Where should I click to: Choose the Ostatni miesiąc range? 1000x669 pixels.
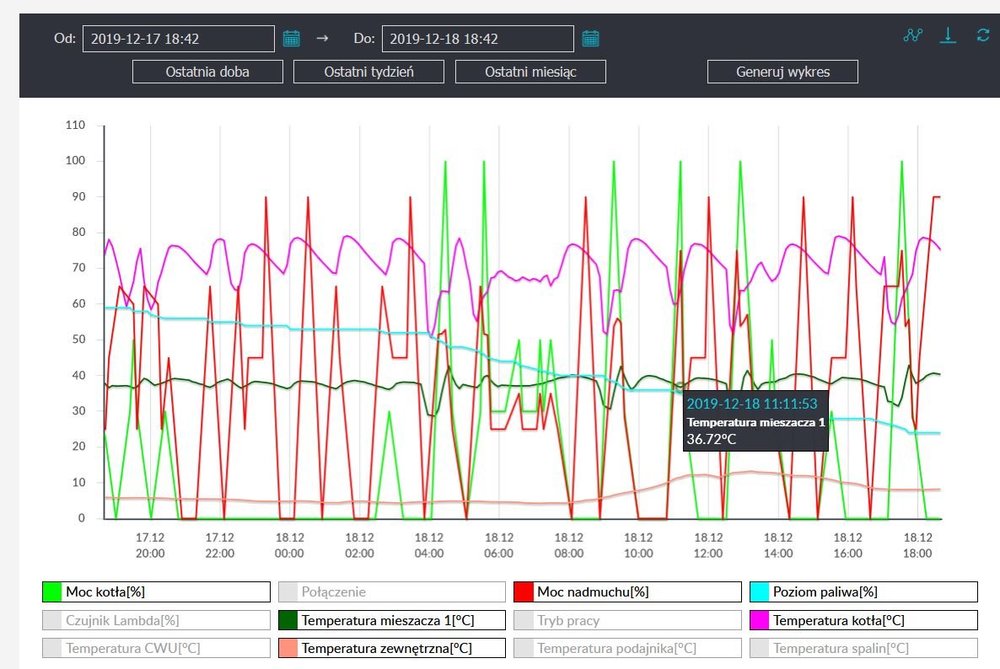pyautogui.click(x=530, y=72)
